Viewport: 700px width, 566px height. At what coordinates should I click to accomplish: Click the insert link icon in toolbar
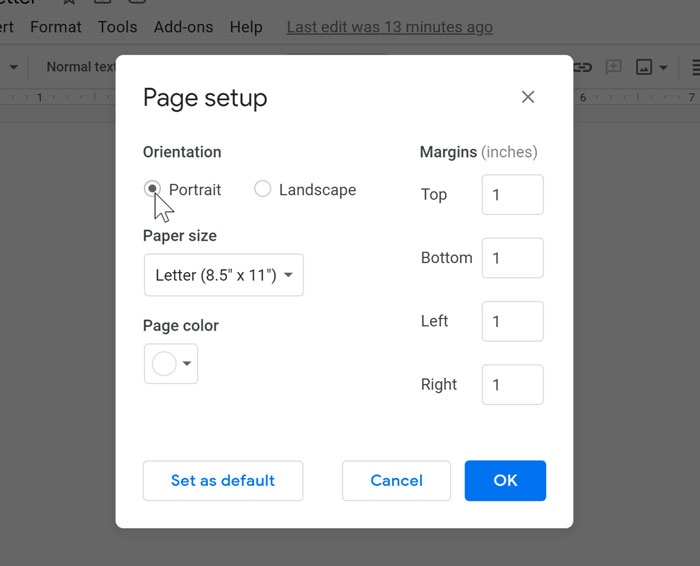click(582, 67)
